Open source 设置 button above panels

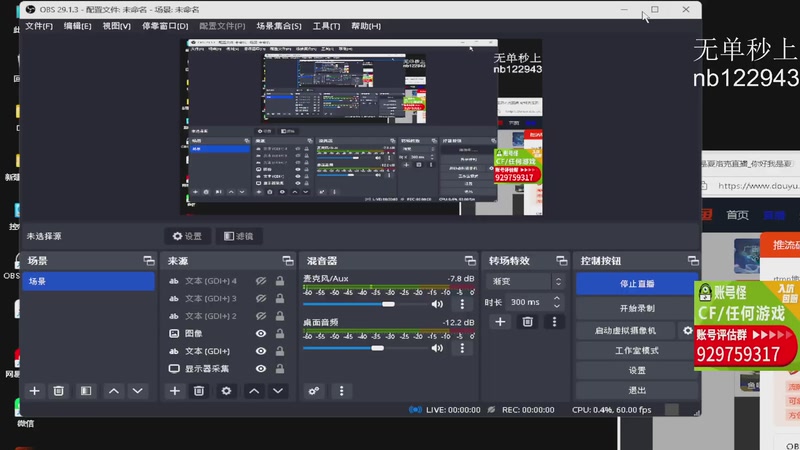pyautogui.click(x=187, y=236)
